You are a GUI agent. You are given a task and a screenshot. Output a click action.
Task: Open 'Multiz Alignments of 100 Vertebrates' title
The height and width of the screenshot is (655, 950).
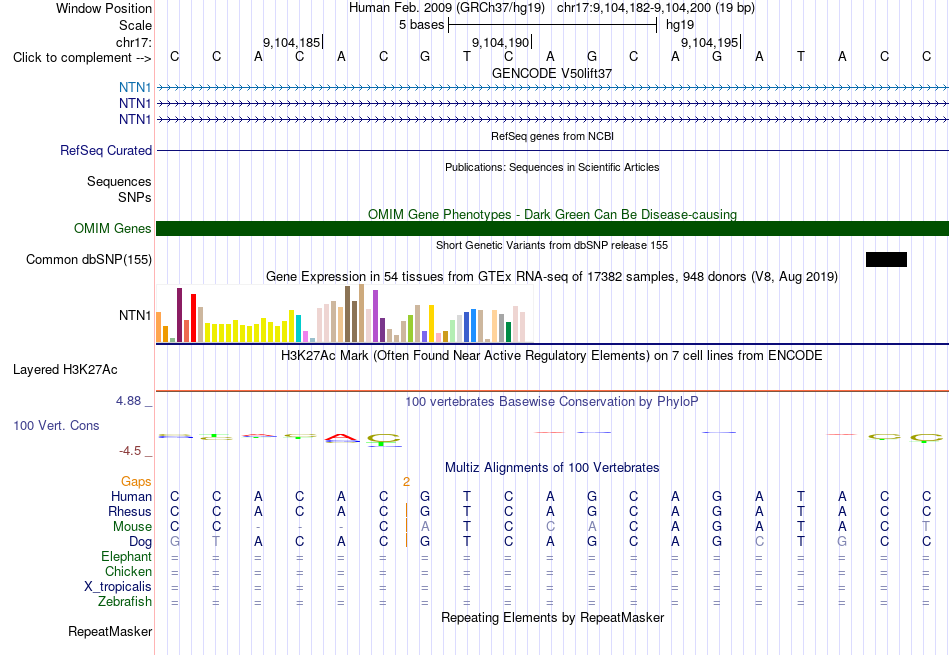click(552, 468)
